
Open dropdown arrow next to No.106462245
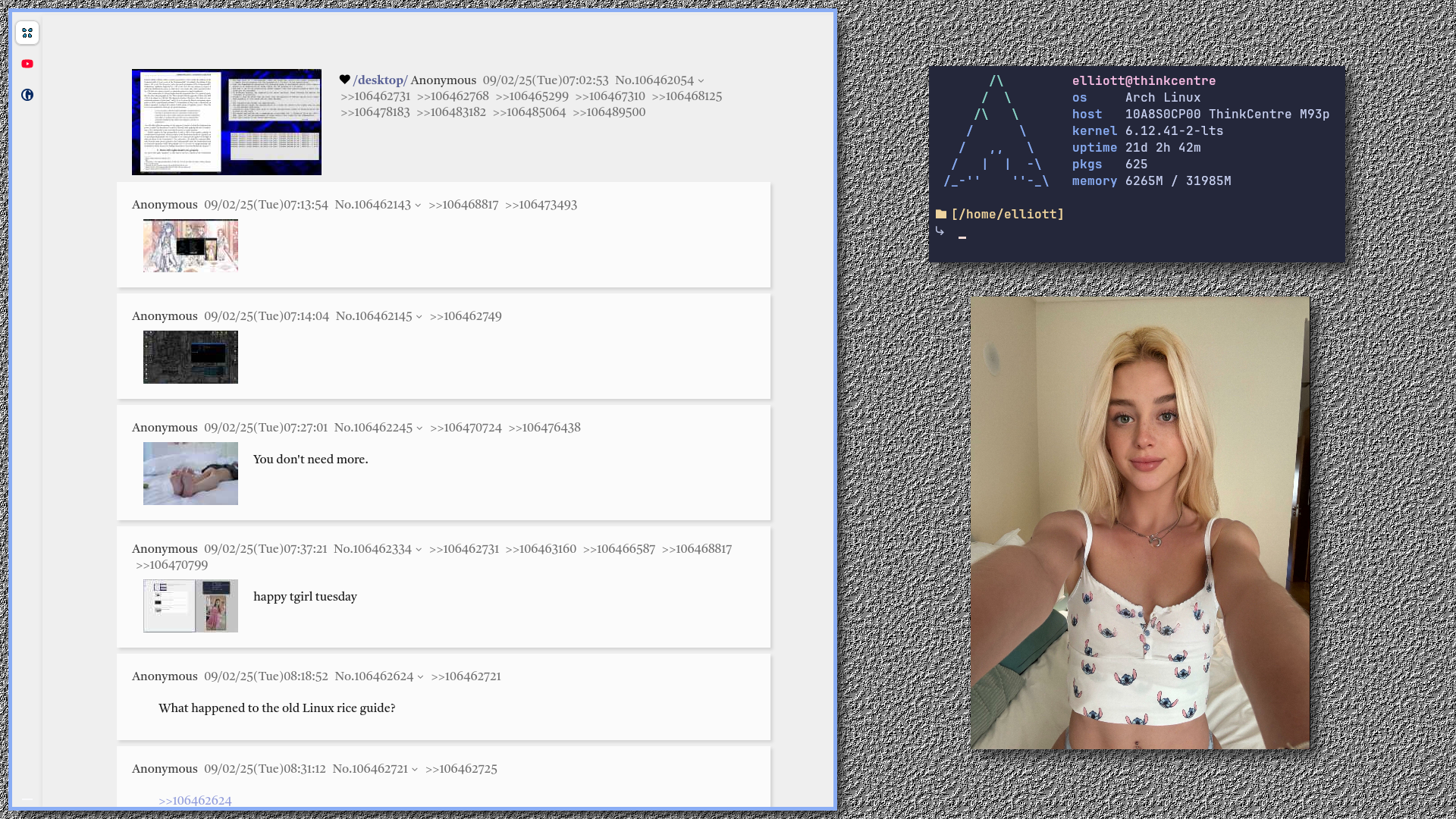point(419,428)
